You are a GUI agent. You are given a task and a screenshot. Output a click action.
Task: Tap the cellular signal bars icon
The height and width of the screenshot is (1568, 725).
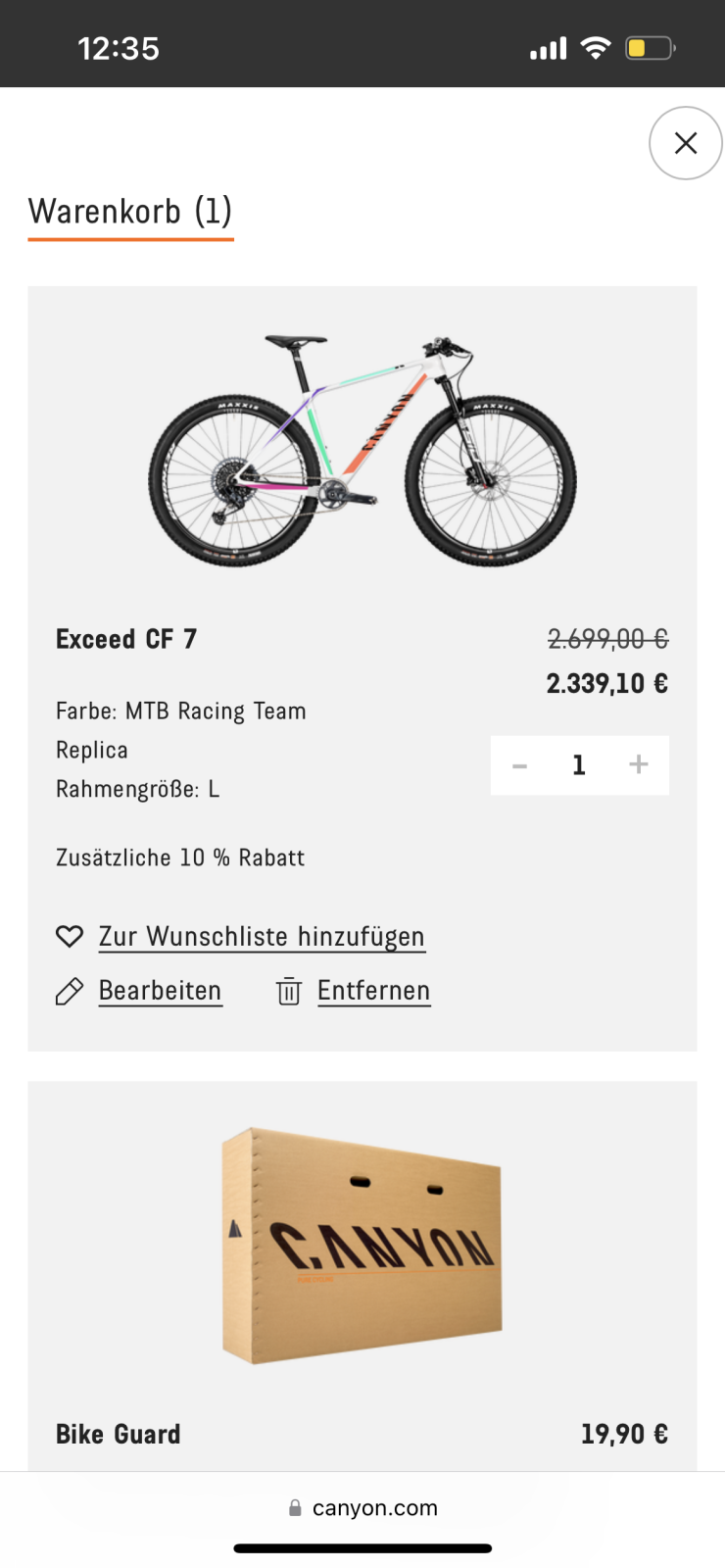pyautogui.click(x=549, y=48)
